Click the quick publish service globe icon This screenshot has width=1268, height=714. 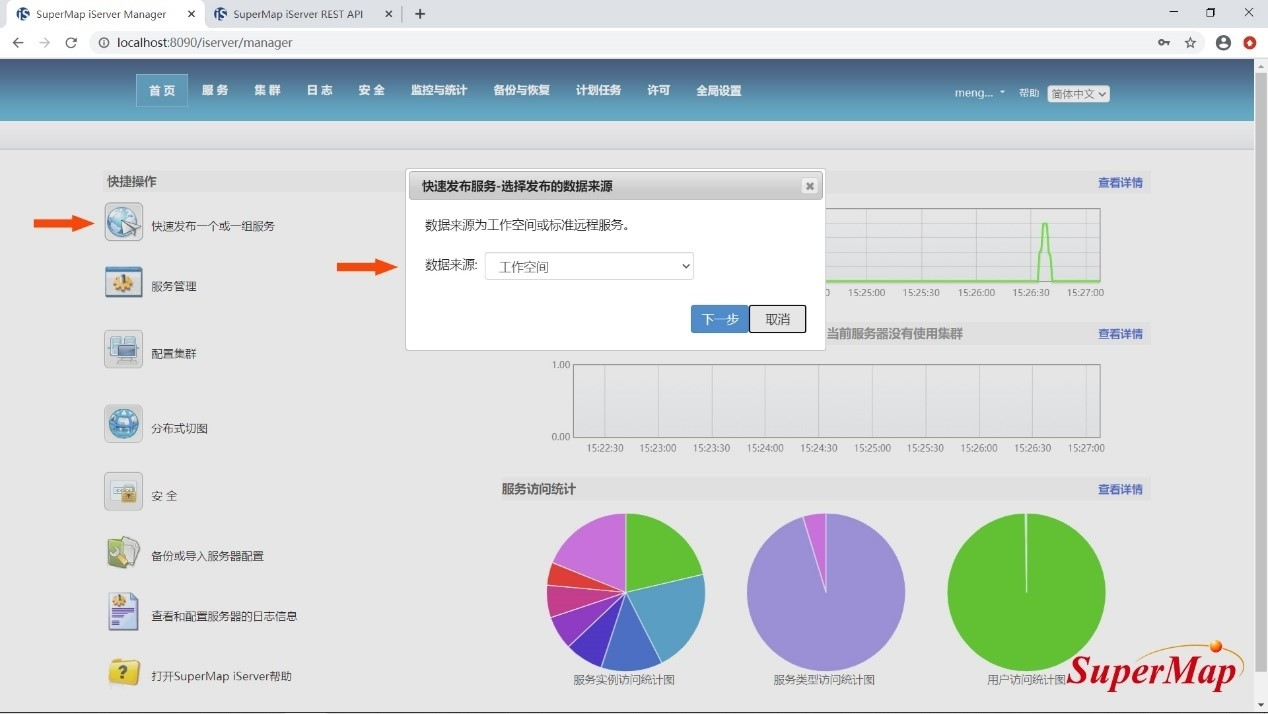click(x=124, y=222)
